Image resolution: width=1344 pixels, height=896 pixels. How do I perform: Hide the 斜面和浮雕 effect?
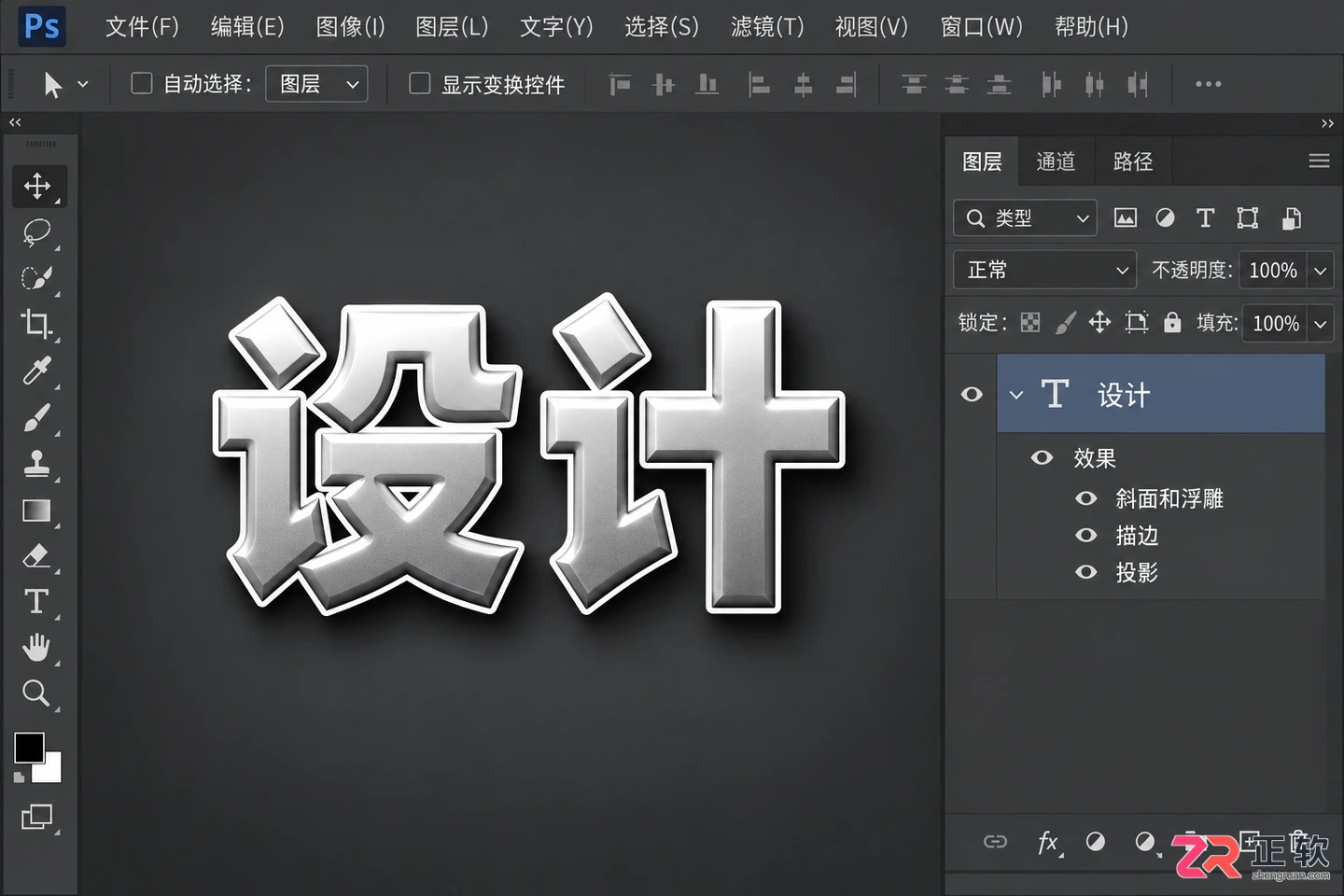point(1086,498)
